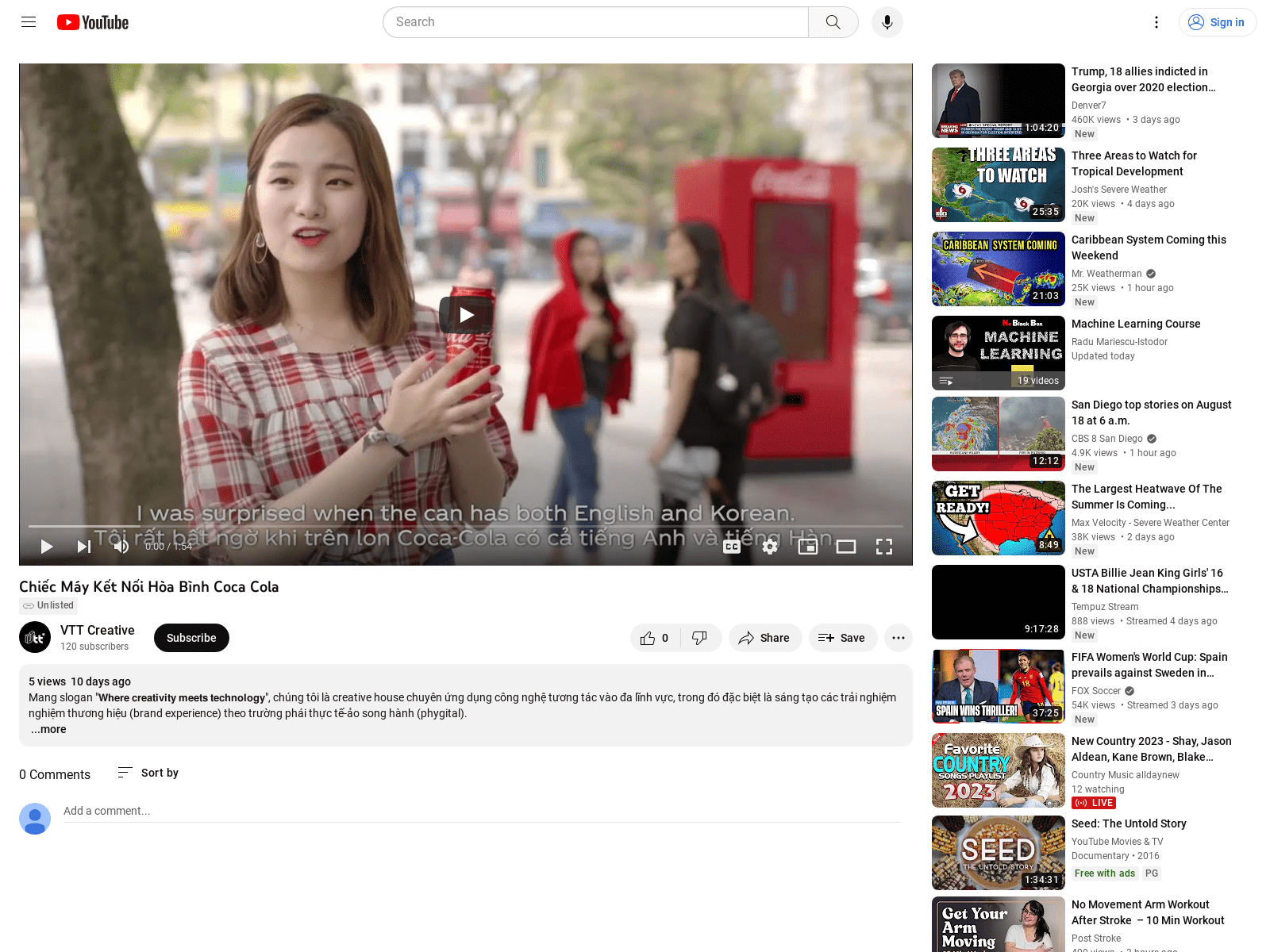Click CBS 8 San Diego channel name
1270x952 pixels.
[x=1106, y=439]
